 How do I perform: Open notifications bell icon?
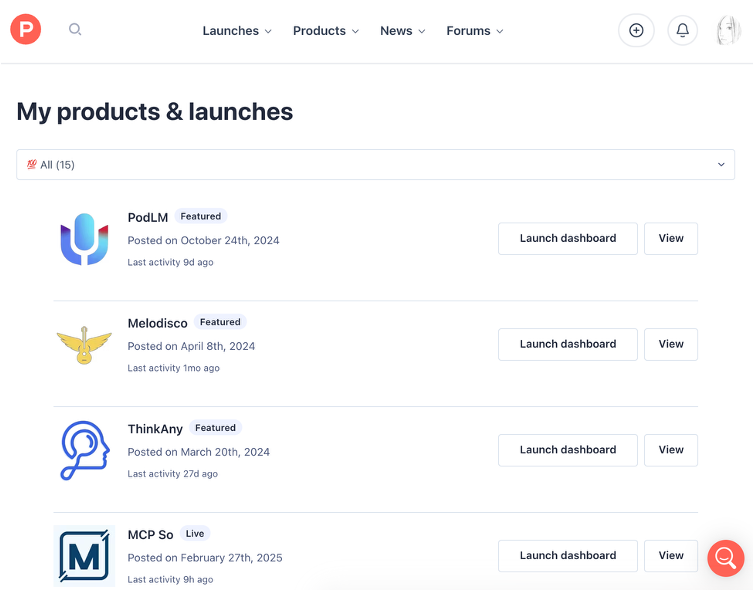coord(682,30)
